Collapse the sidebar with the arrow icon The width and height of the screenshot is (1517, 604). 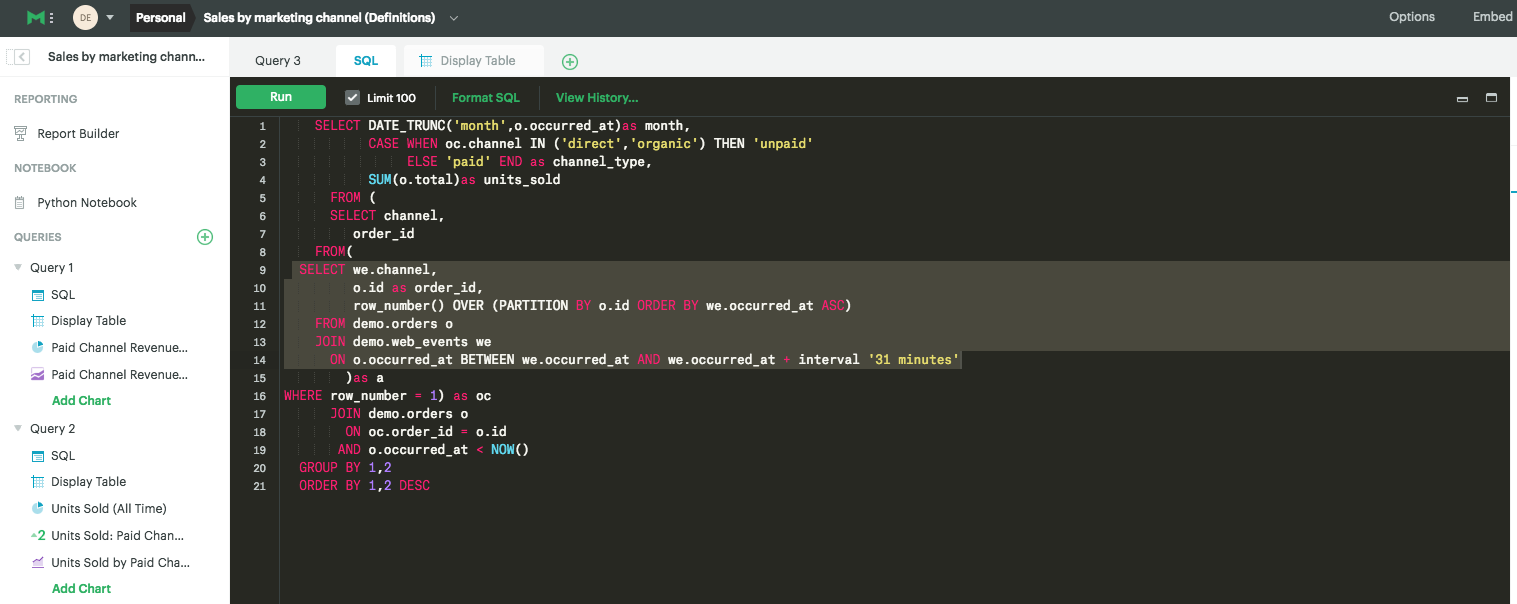pyautogui.click(x=21, y=57)
